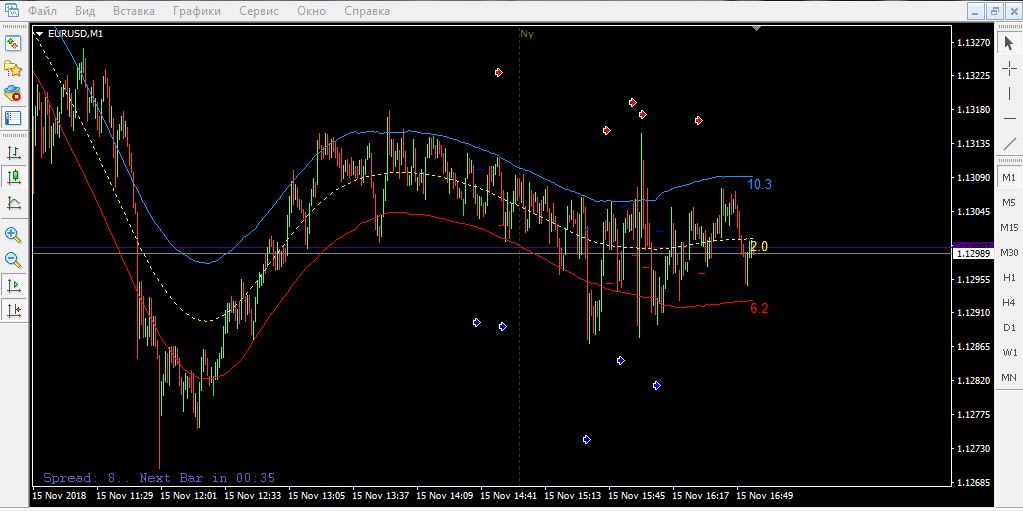Select the Vertical Line drawing tool
This screenshot has width=1023, height=511.
pos(1009,93)
